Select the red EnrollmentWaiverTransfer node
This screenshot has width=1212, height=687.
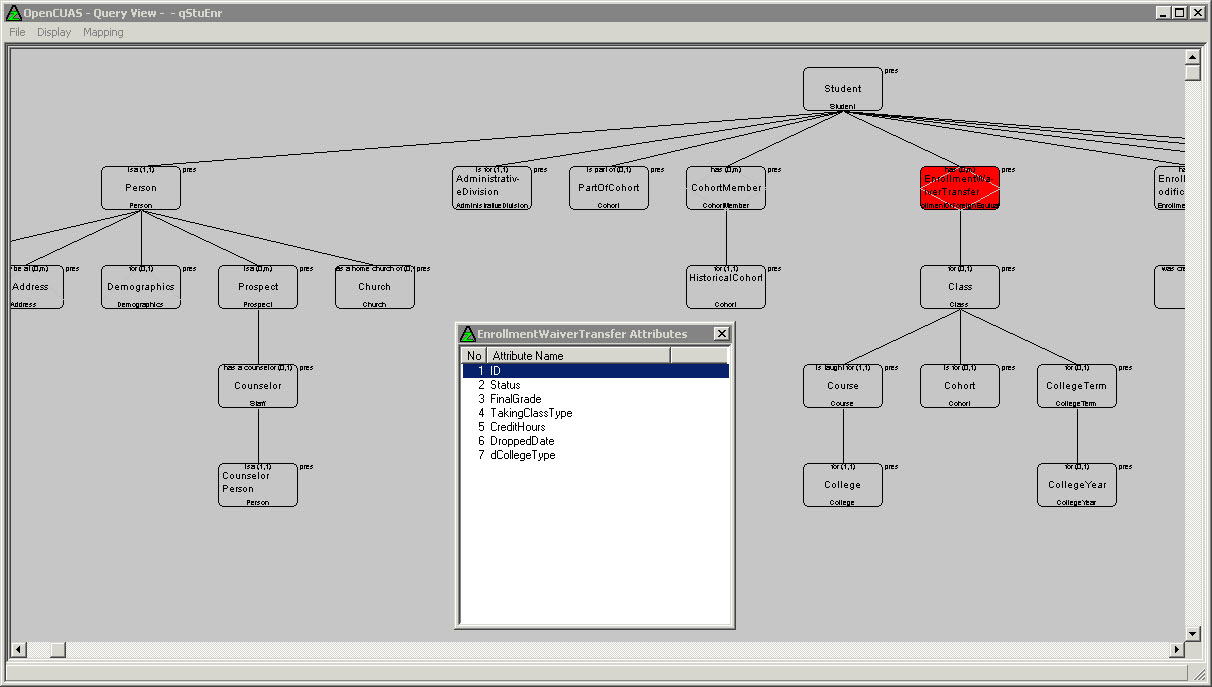click(959, 188)
